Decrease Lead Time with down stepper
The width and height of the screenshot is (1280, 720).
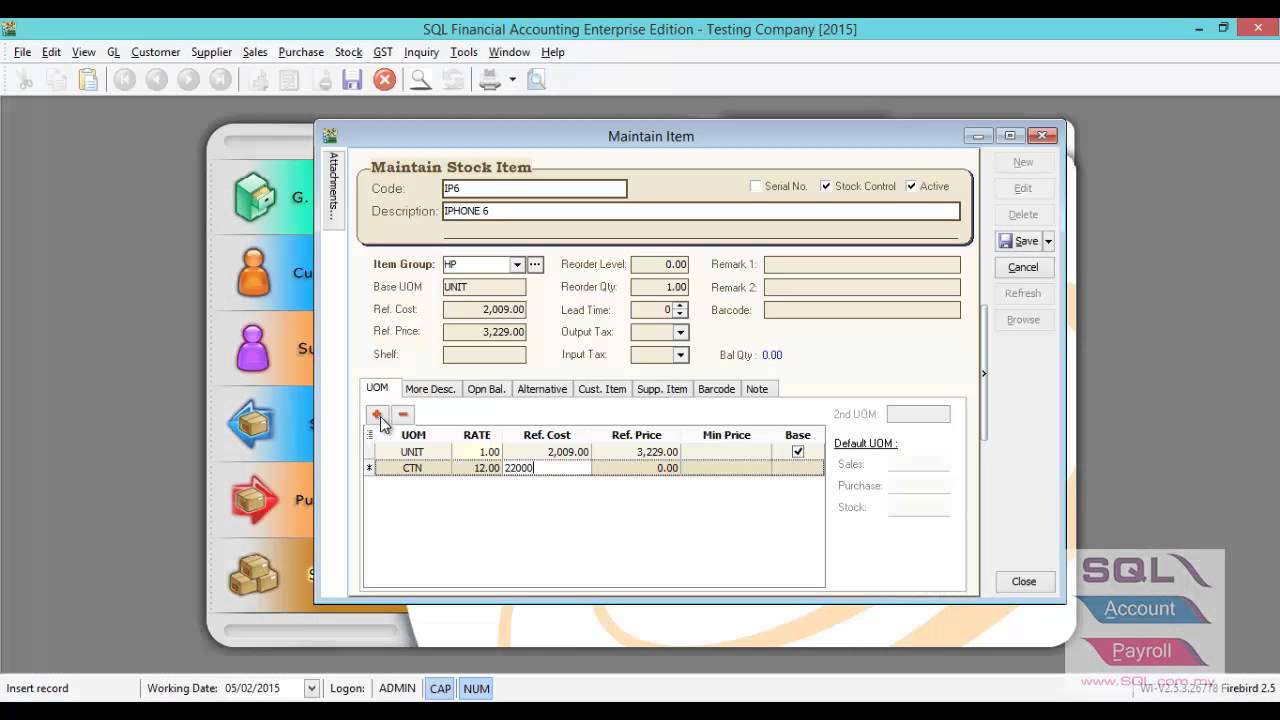pyautogui.click(x=681, y=314)
